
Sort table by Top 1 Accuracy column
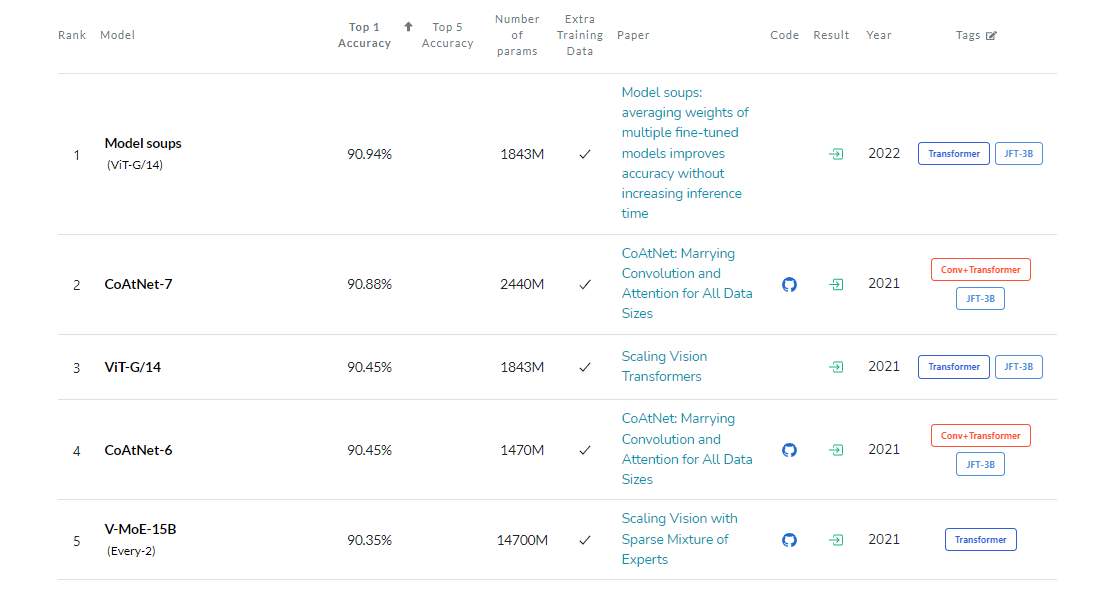(364, 35)
